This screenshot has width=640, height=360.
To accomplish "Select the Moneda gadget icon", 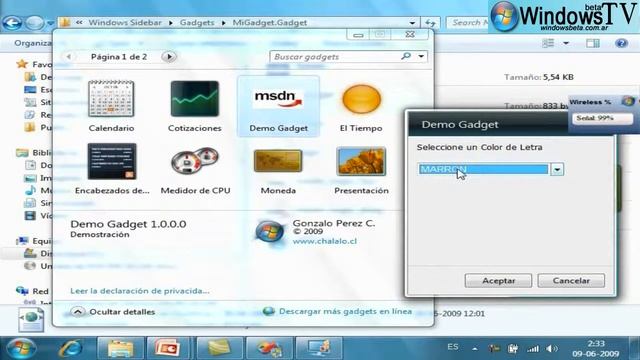I will point(278,160).
